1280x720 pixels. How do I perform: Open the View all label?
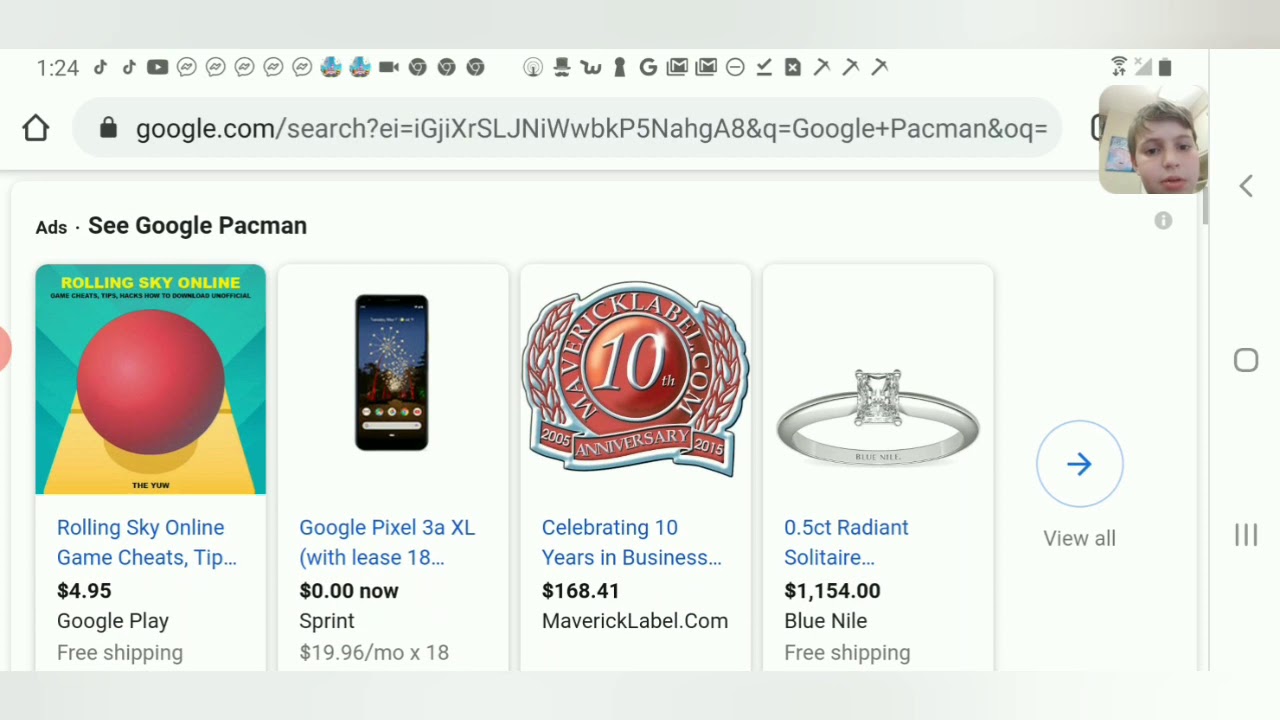coord(1079,538)
